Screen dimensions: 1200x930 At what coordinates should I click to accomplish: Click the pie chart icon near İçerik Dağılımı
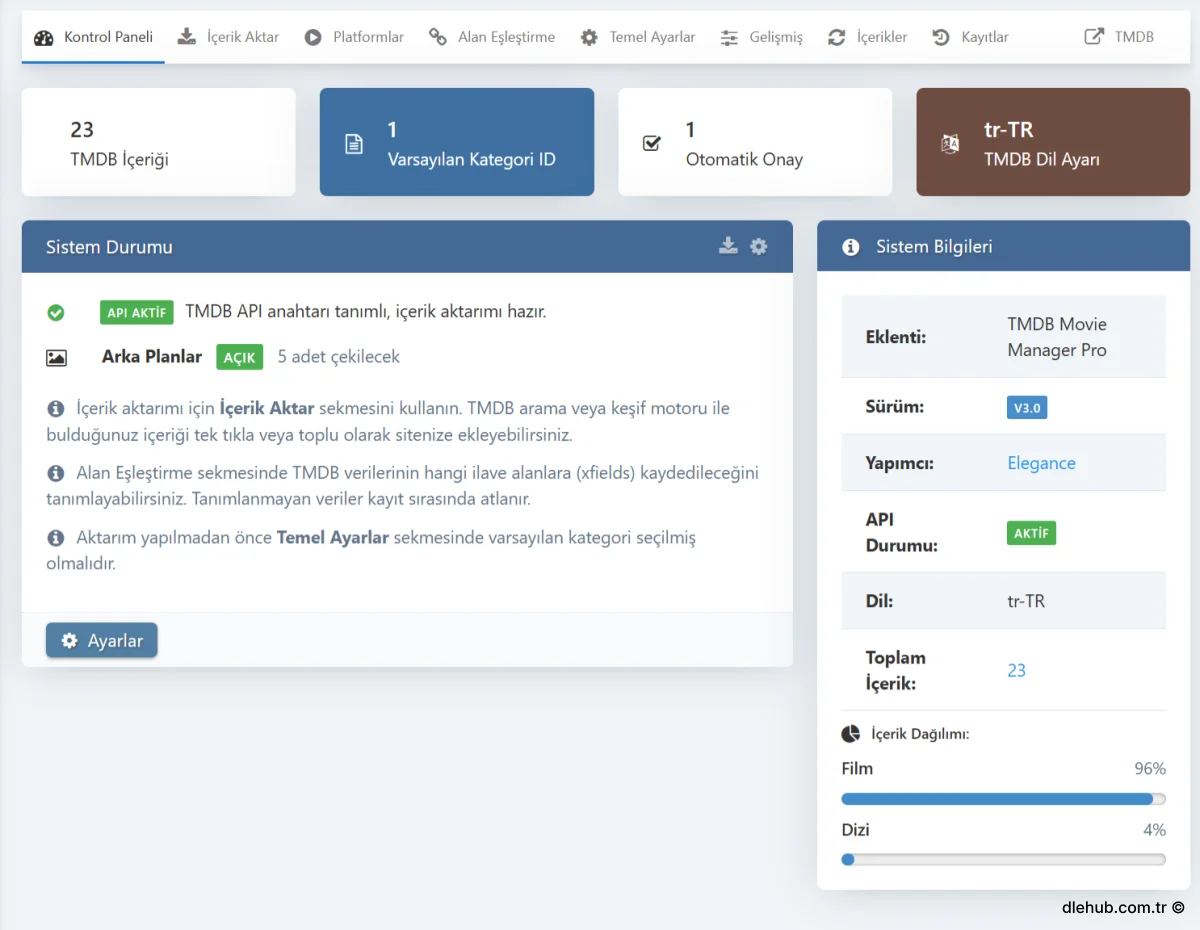point(850,734)
